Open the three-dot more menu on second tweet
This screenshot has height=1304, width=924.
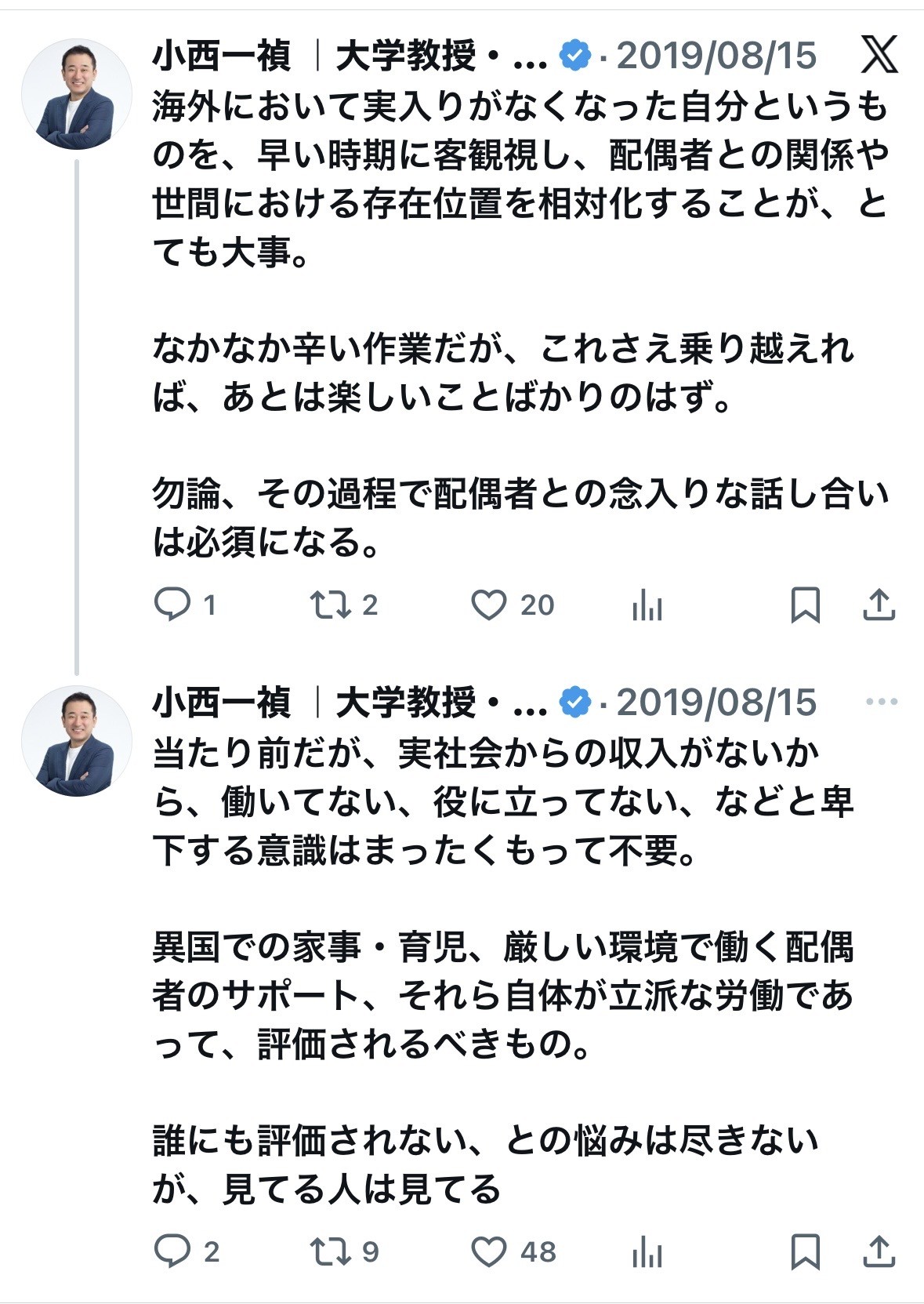(881, 702)
